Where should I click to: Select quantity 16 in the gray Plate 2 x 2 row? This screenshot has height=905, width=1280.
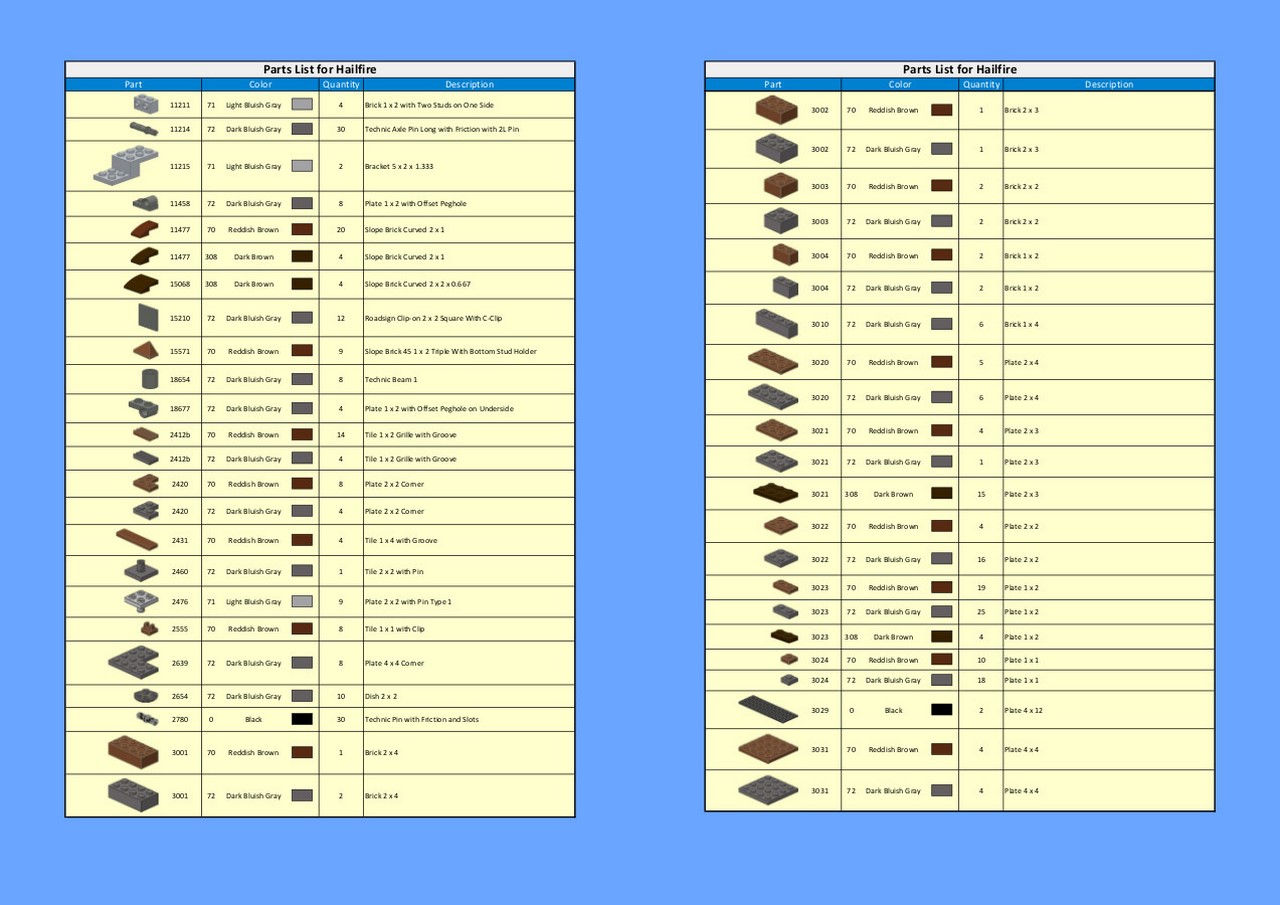(981, 559)
